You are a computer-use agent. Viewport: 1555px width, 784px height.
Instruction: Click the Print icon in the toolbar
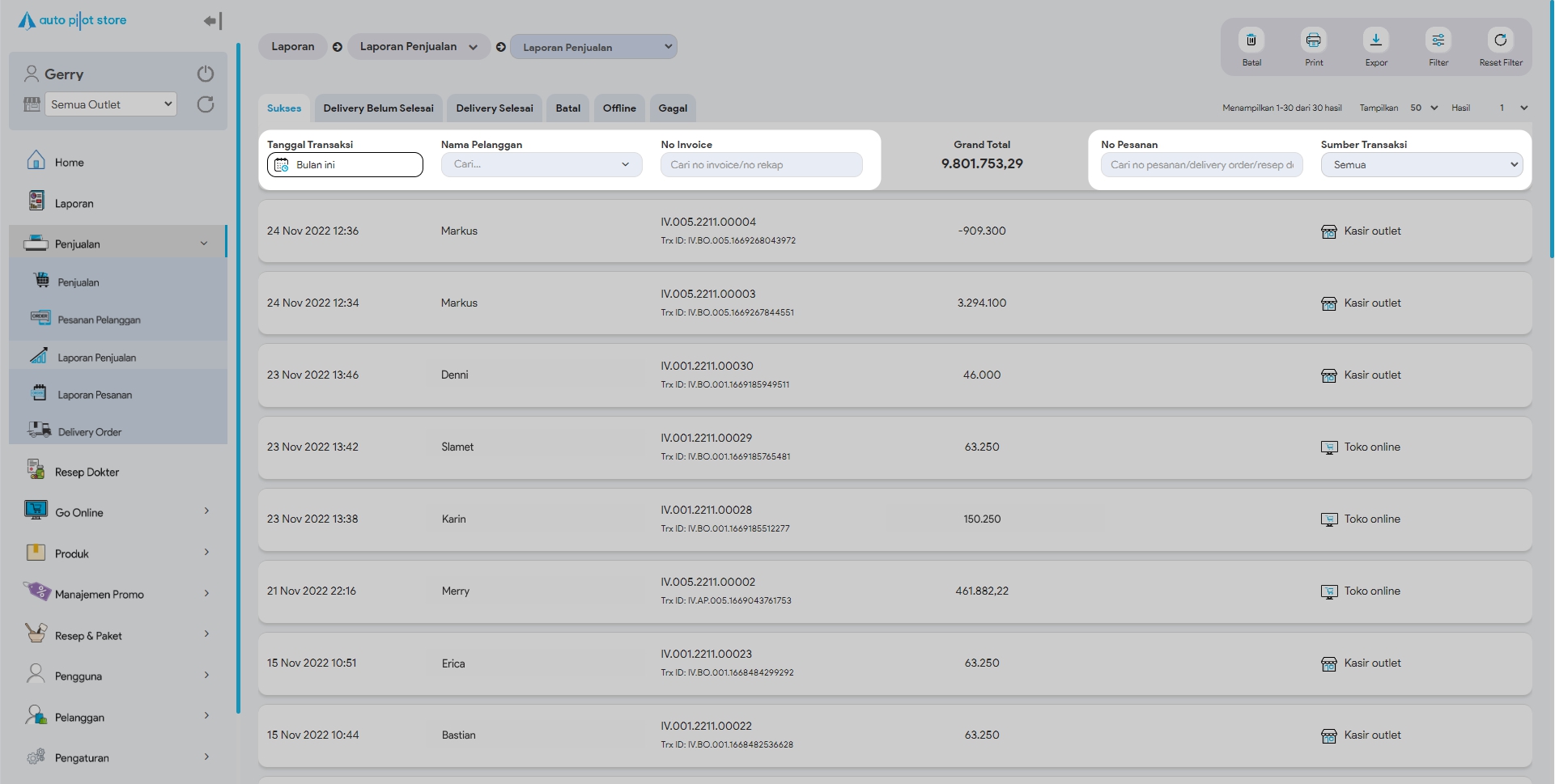click(1313, 40)
